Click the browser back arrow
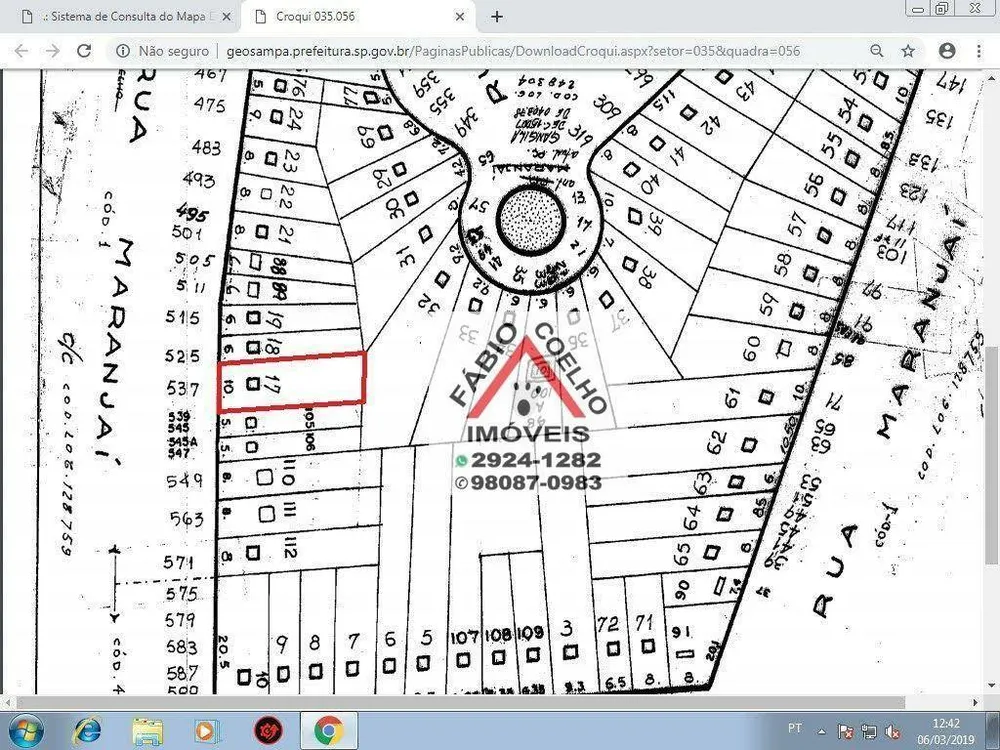Image resolution: width=1000 pixels, height=750 pixels. coord(22,51)
